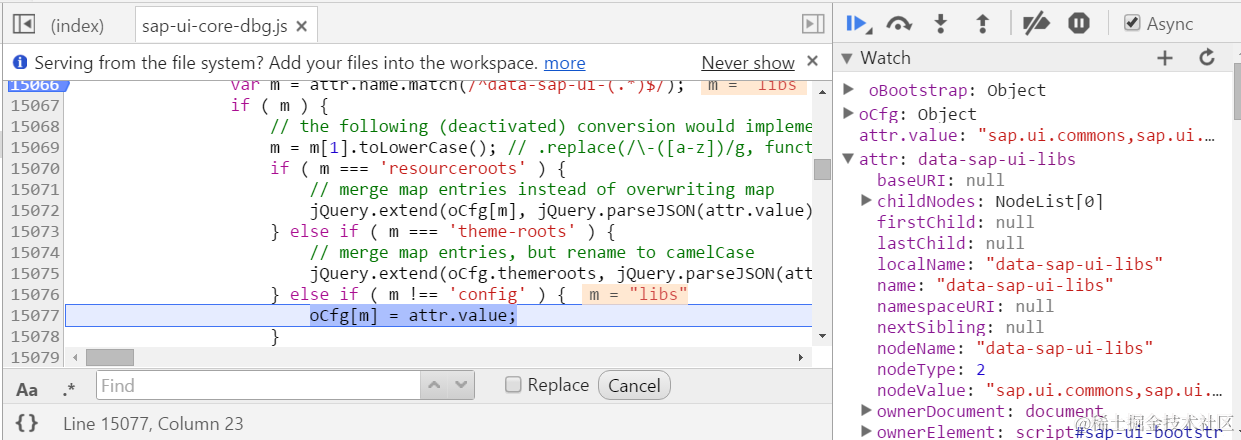
Task: Pretty print the source with braces icon
Action: pyautogui.click(x=27, y=423)
